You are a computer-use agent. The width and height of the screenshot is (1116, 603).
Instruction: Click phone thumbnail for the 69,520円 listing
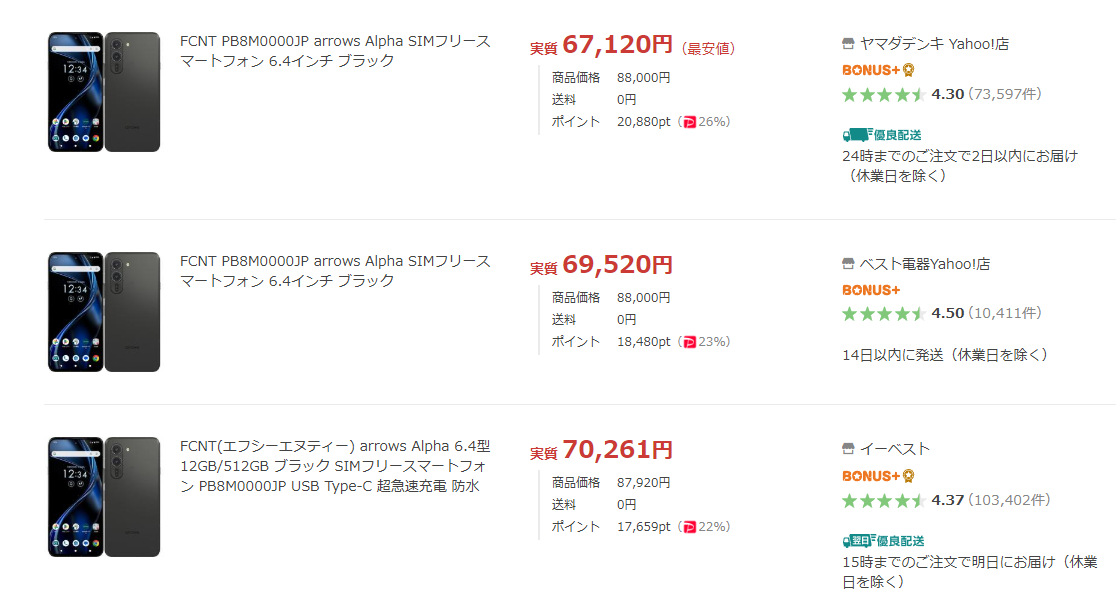pyautogui.click(x=104, y=312)
